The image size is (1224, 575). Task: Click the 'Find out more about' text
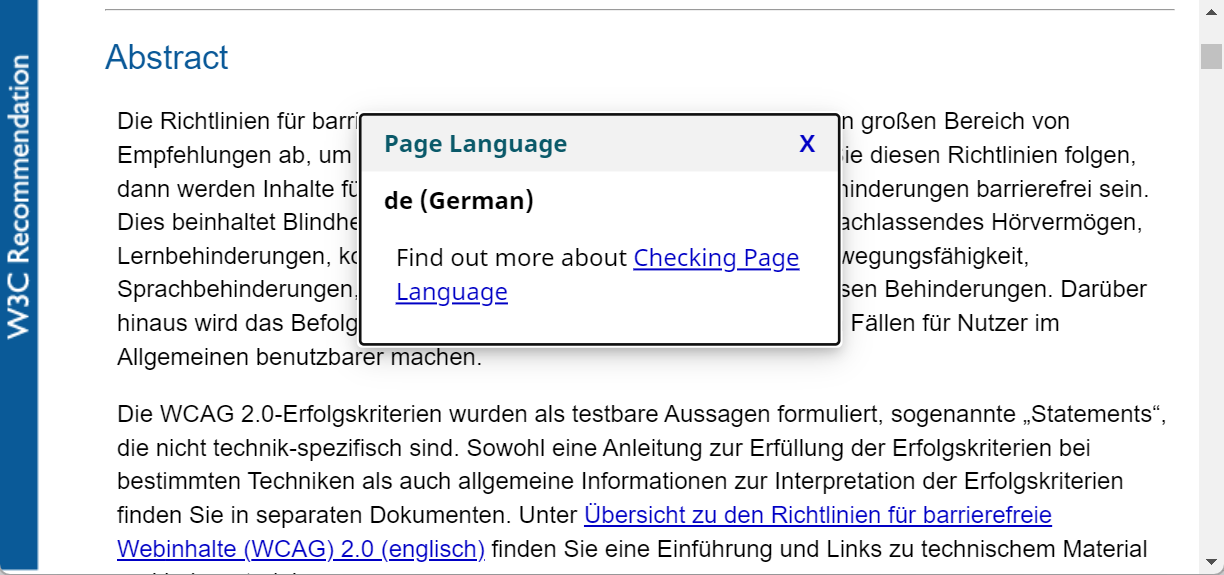[512, 259]
